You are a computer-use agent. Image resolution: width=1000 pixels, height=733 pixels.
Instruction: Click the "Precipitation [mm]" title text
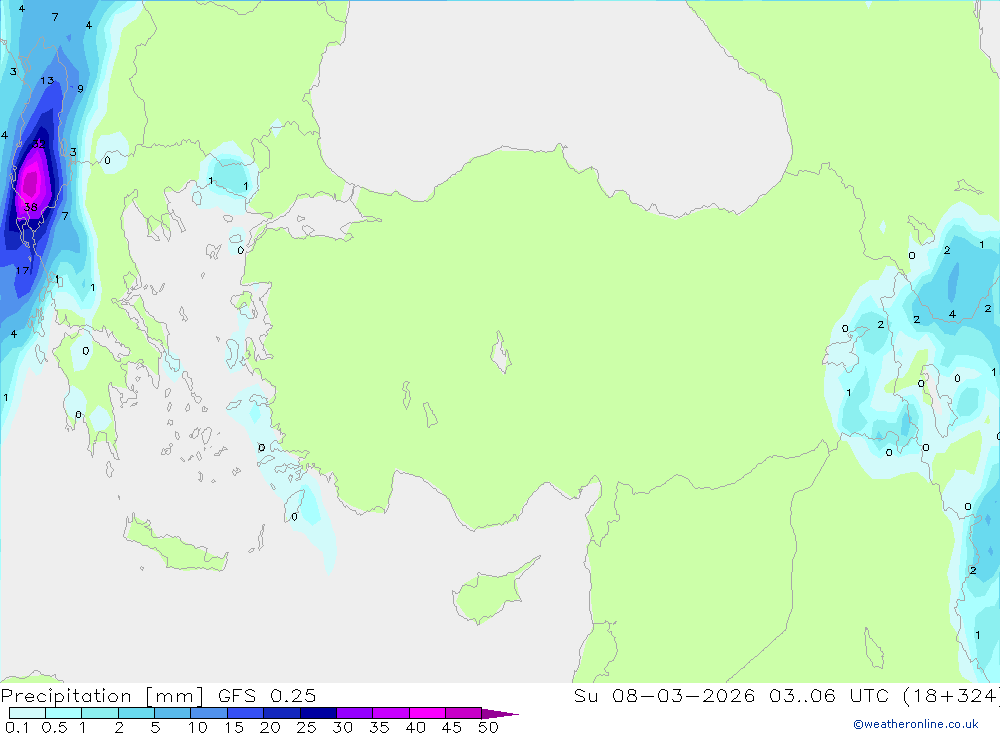102,696
